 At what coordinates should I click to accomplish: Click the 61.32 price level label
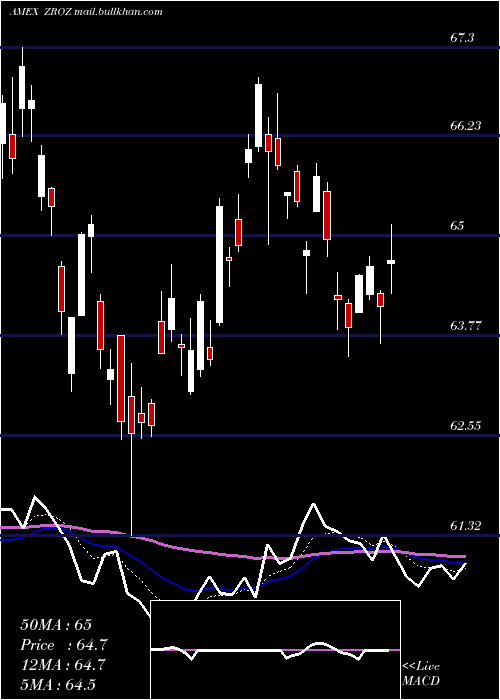(466, 526)
